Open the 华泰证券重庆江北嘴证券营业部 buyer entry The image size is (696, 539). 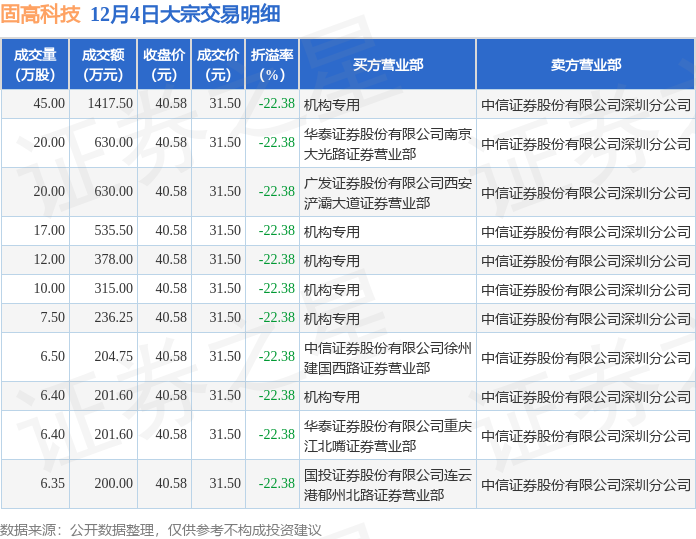click(x=387, y=435)
